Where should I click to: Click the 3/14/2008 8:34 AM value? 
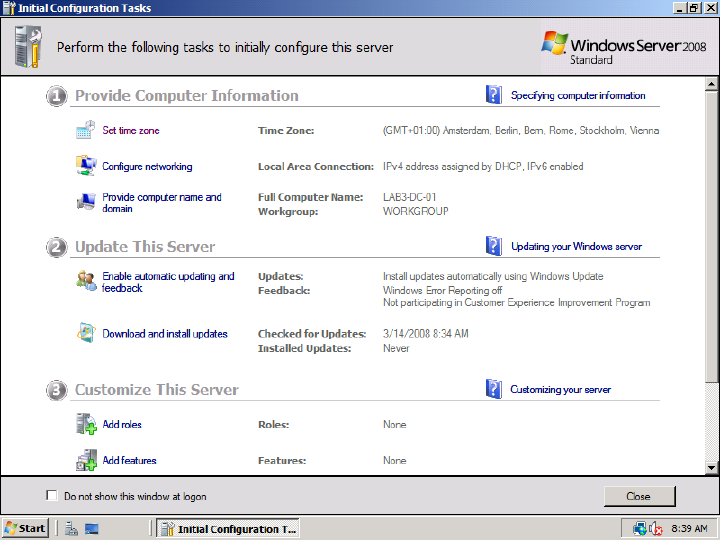426,334
